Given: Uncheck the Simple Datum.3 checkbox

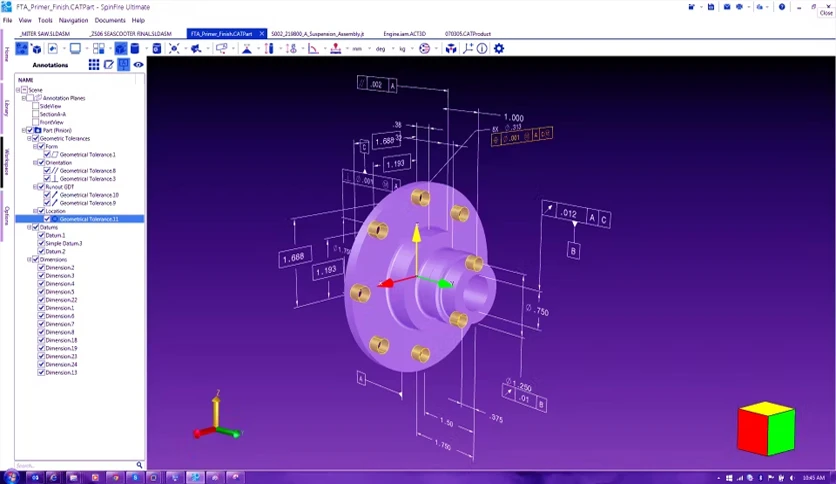Looking at the screenshot, I should click(x=41, y=243).
